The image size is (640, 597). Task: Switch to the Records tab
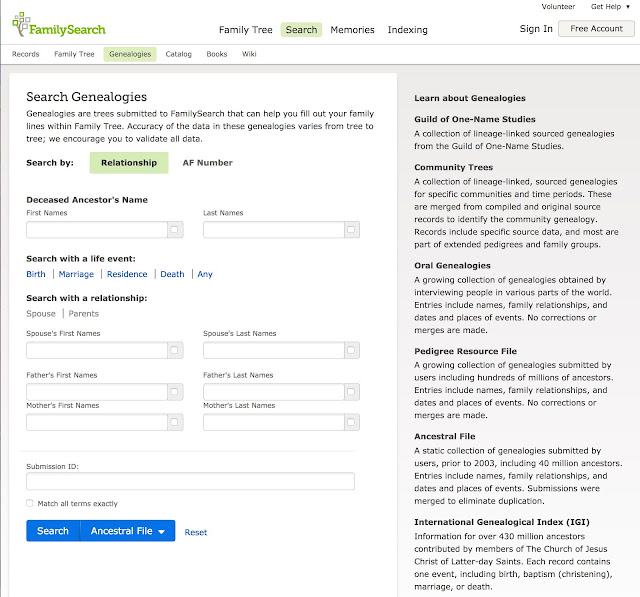[25, 54]
